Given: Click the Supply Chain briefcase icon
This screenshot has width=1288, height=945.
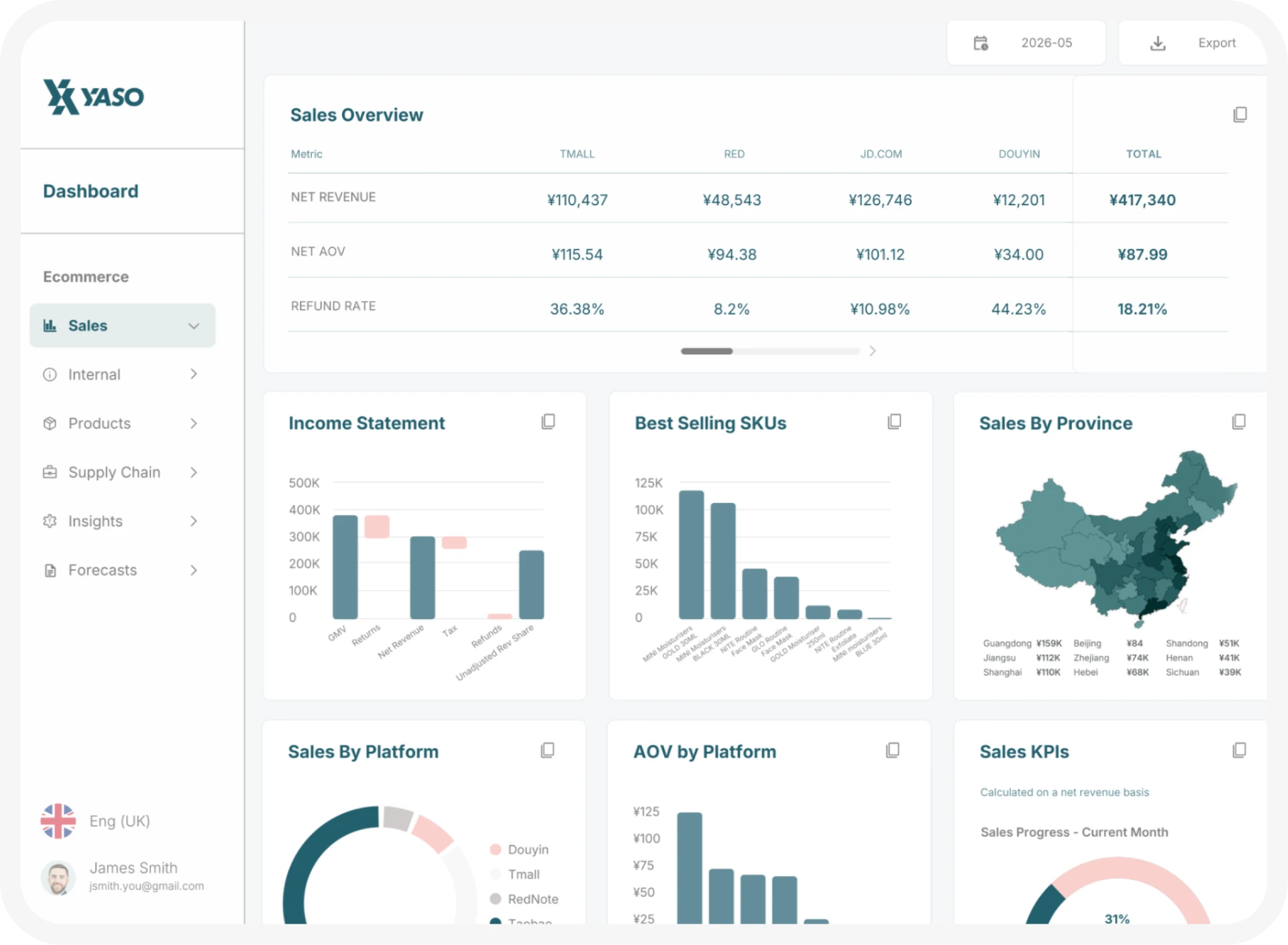Looking at the screenshot, I should pos(50,472).
